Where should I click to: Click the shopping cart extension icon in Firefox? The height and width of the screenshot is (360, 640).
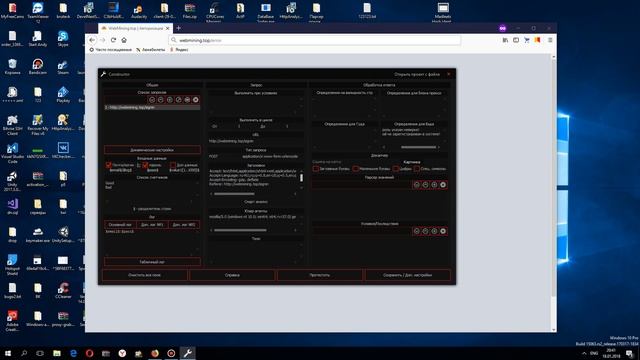(527, 40)
